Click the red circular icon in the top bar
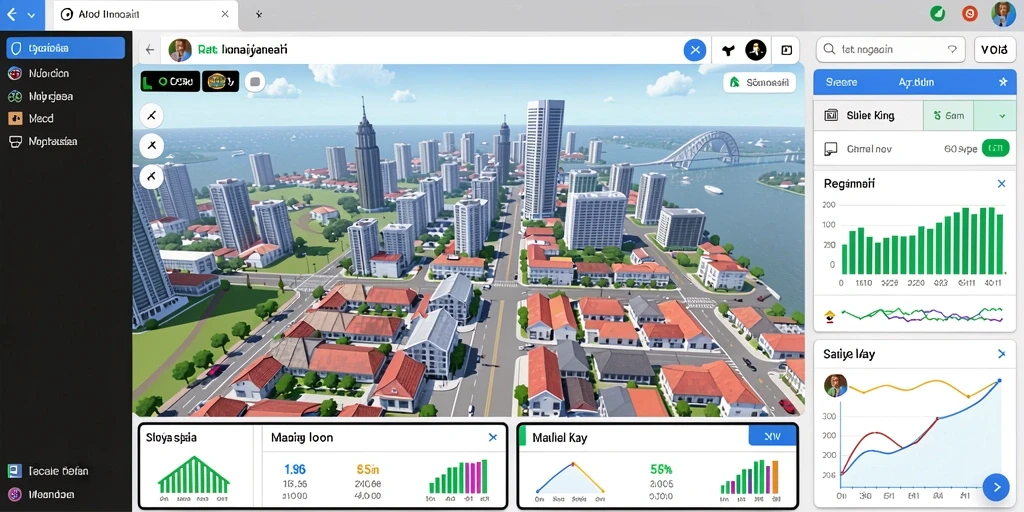 970,13
